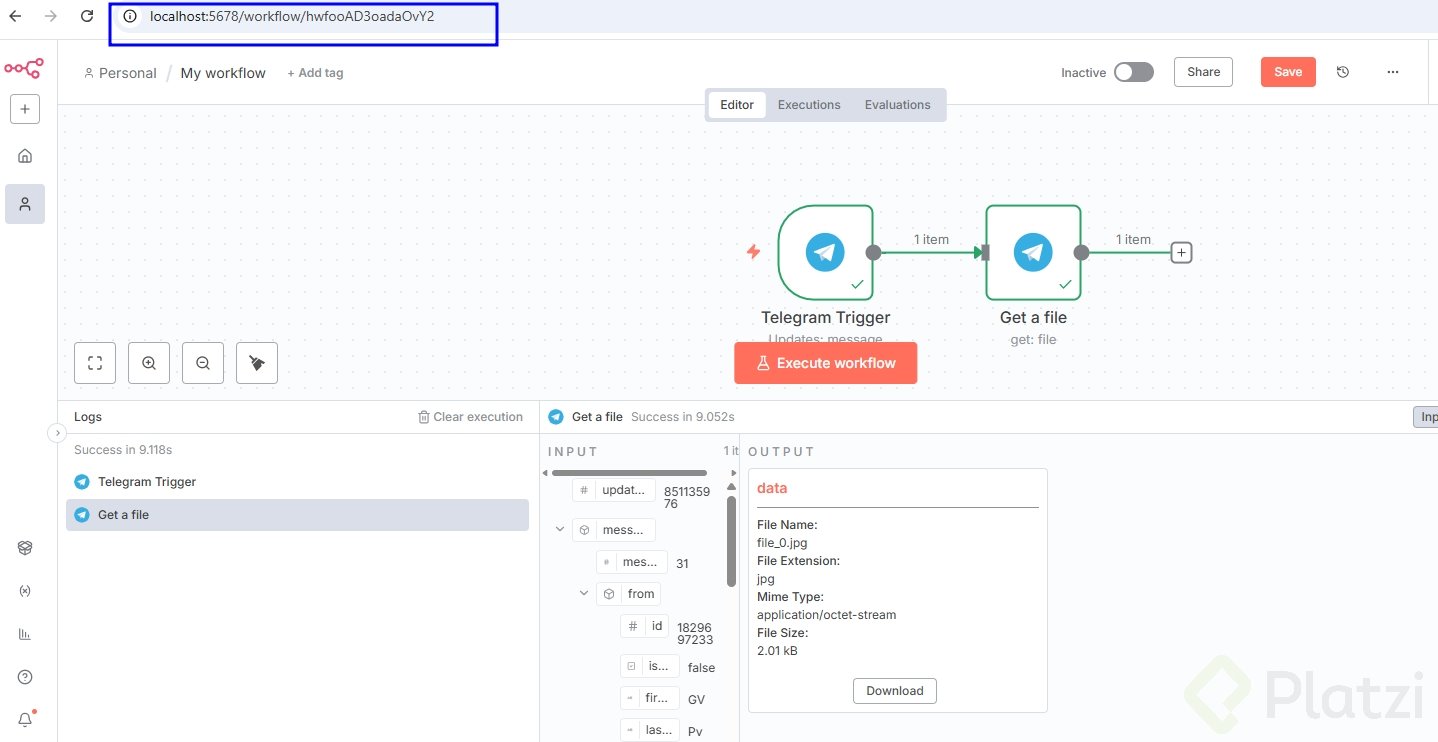This screenshot has width=1438, height=742.
Task: Click the 'updat...' field in input data
Action: point(614,490)
